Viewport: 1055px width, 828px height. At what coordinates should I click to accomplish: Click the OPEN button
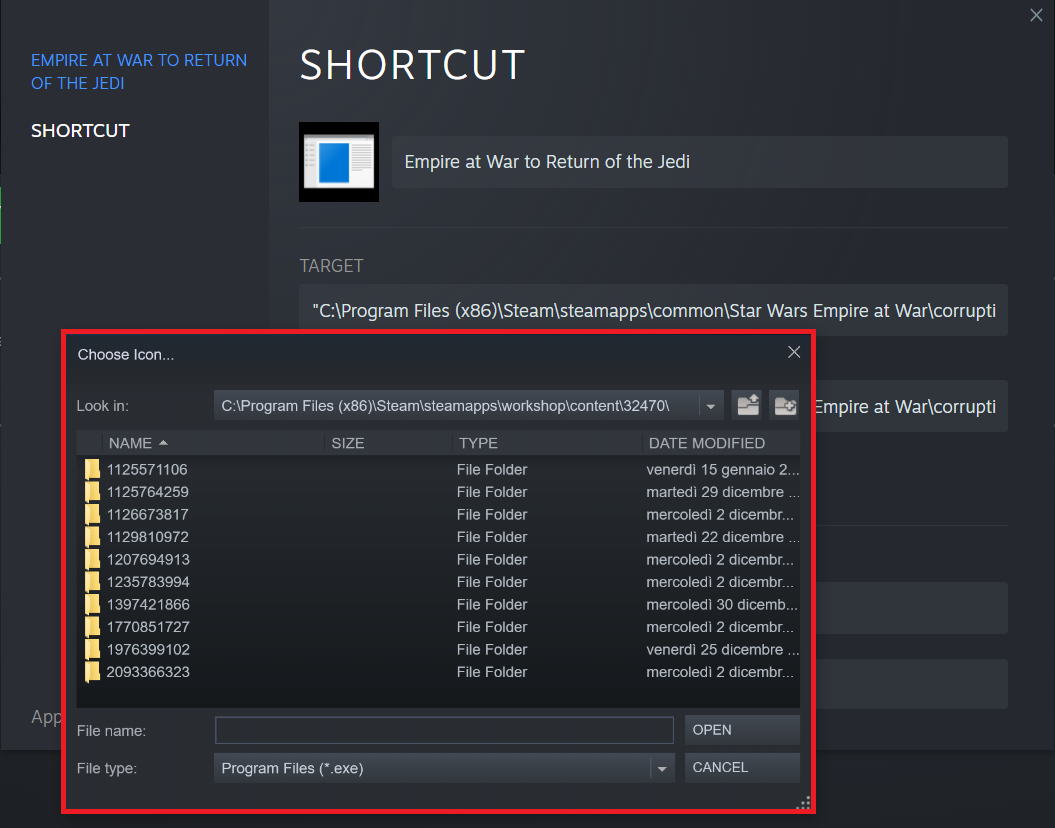[x=742, y=730]
